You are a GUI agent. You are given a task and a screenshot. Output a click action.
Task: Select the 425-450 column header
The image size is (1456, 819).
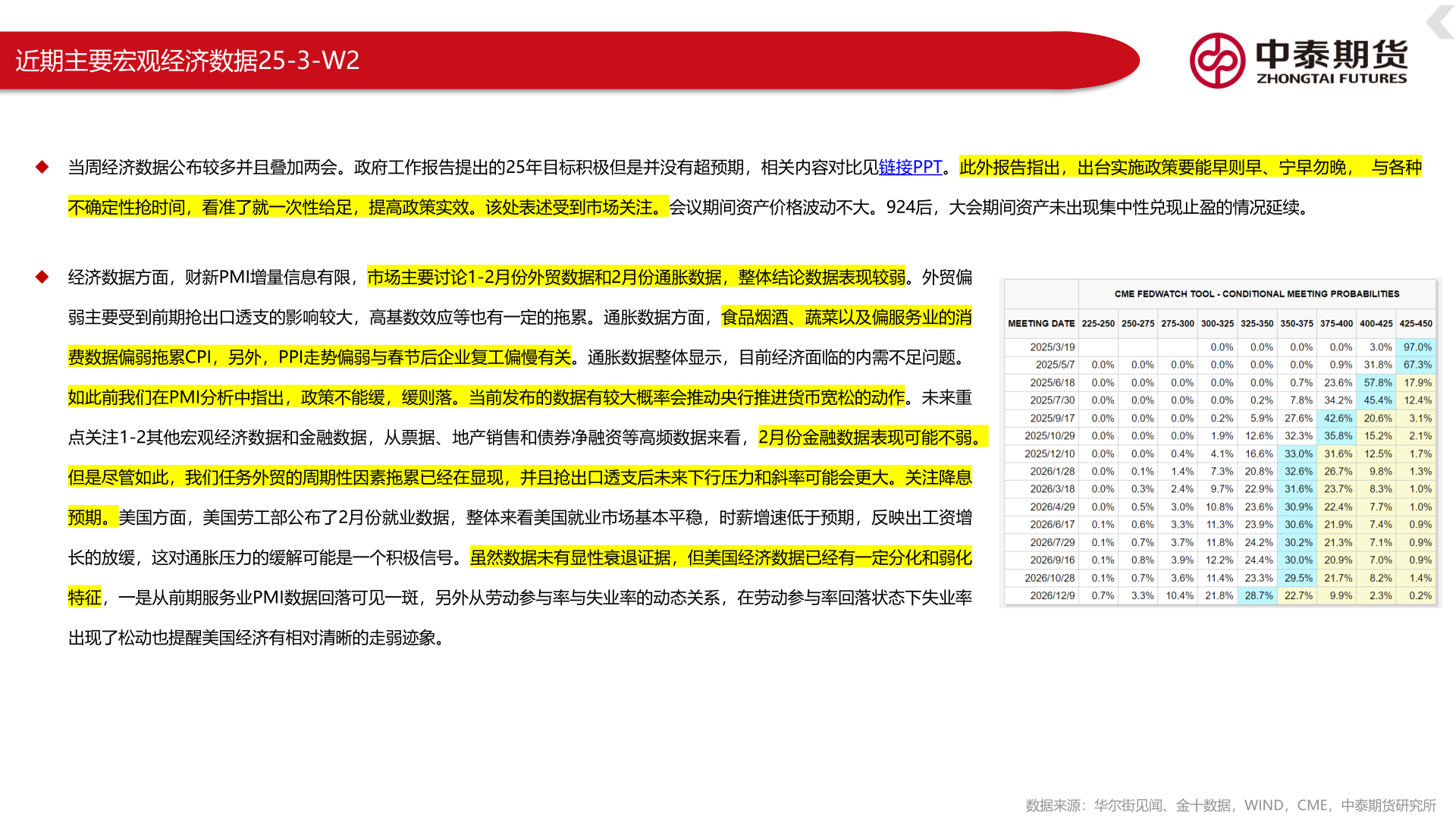[1415, 323]
